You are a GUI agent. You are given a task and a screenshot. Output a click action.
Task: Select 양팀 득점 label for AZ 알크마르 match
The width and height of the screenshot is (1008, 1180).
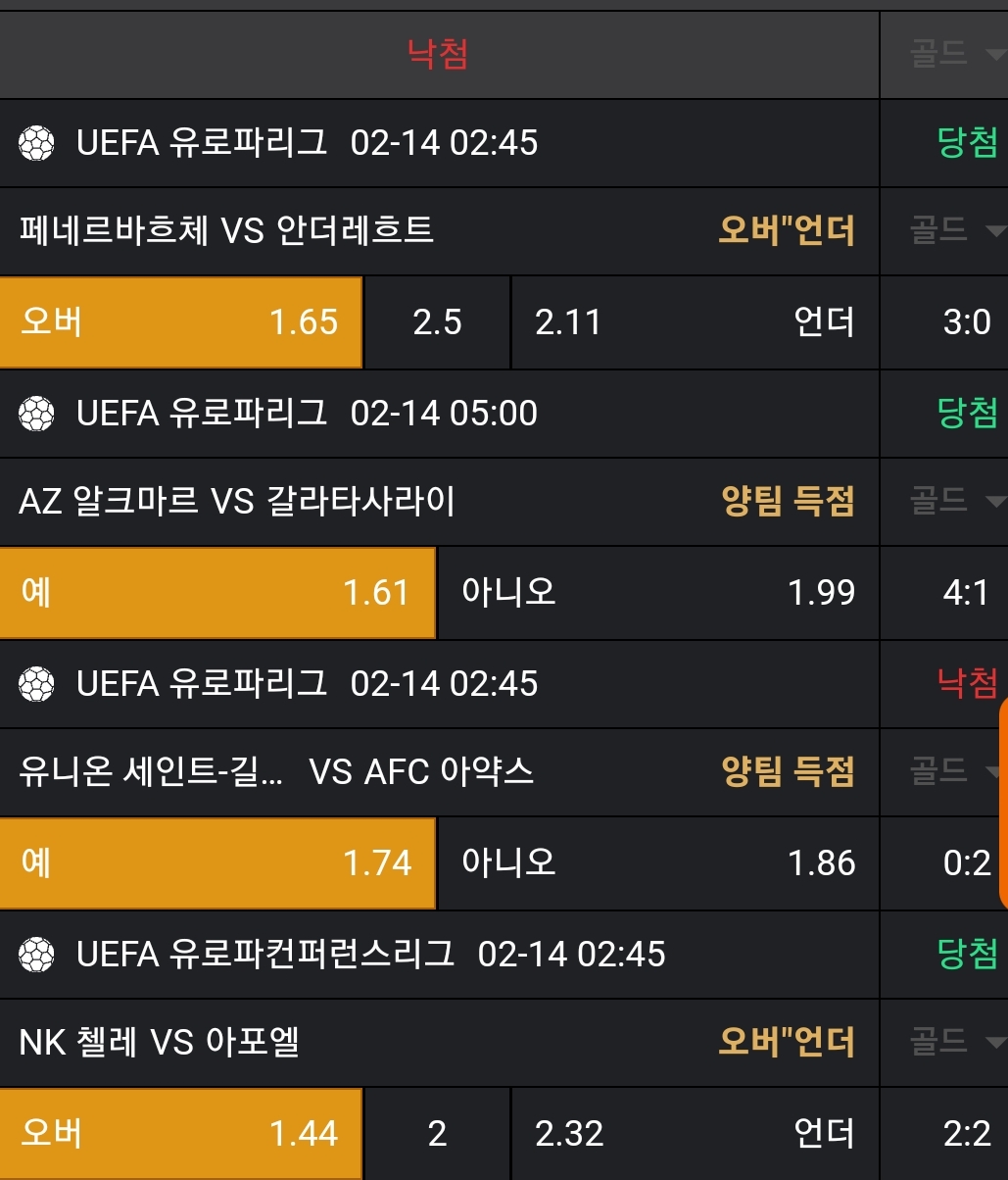tap(788, 502)
